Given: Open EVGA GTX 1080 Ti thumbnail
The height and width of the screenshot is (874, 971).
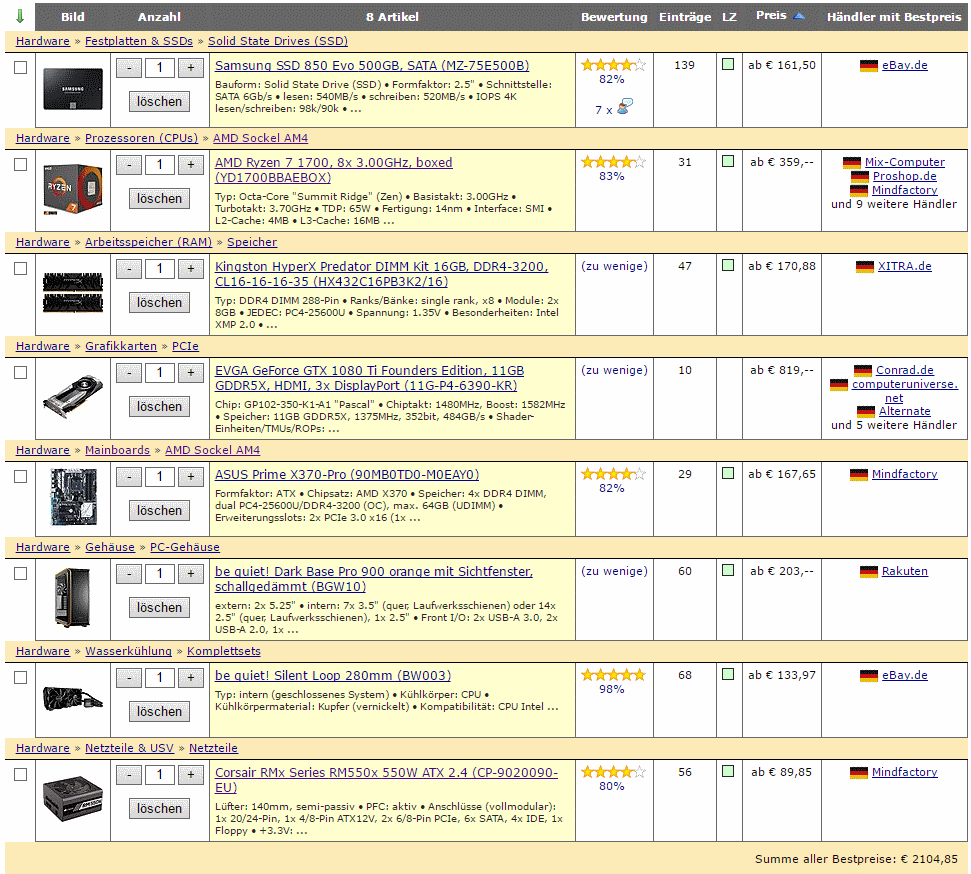Looking at the screenshot, I should tap(73, 396).
